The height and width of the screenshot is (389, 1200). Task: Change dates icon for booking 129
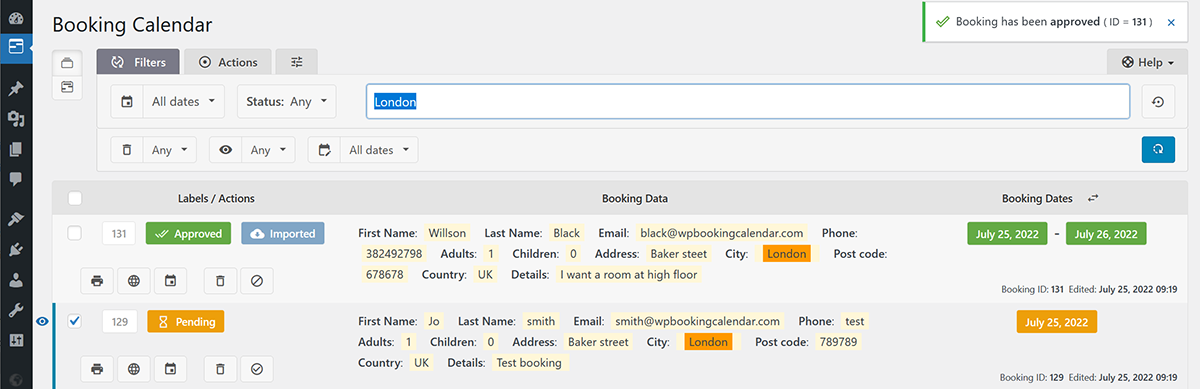(x=170, y=369)
